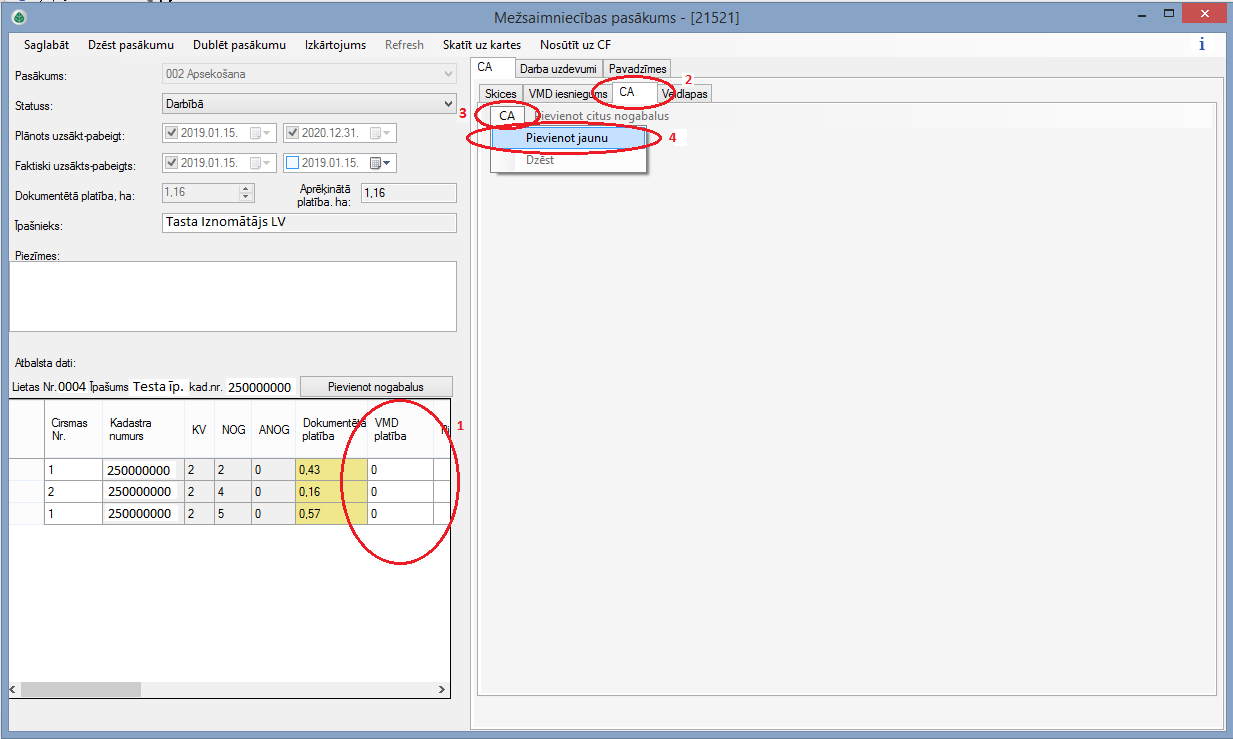Image resolution: width=1233 pixels, height=739 pixels.
Task: Open the Pasākums dropdown 002 Apsekošana
Action: click(448, 74)
